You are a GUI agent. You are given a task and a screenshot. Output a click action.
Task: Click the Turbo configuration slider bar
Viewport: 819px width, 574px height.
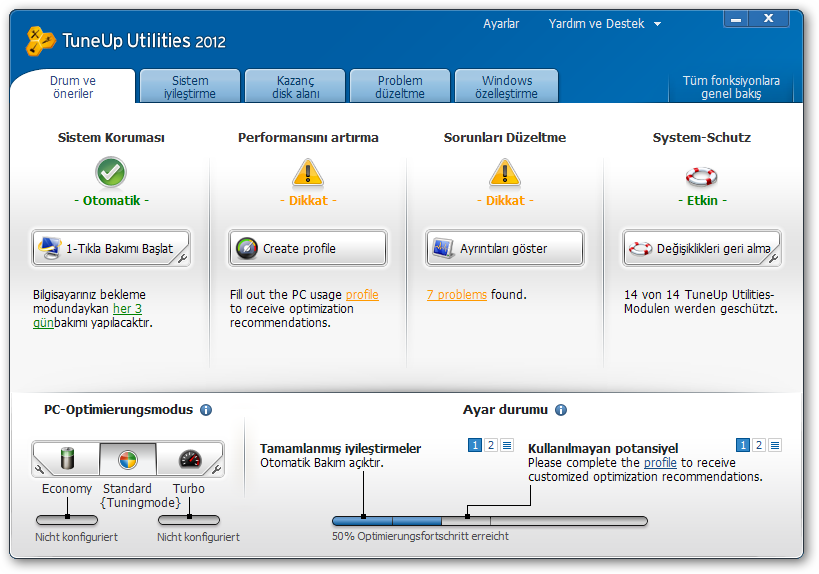(189, 520)
